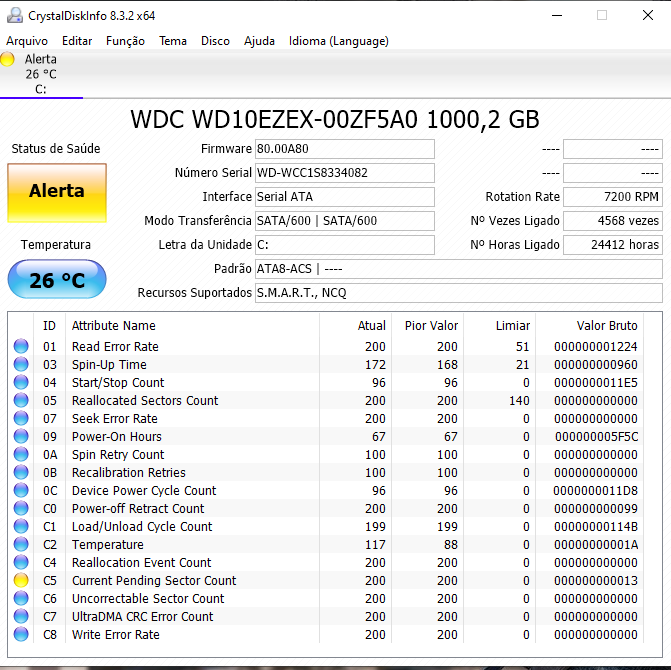Open the Tema menu
The image size is (671, 670).
tap(173, 41)
